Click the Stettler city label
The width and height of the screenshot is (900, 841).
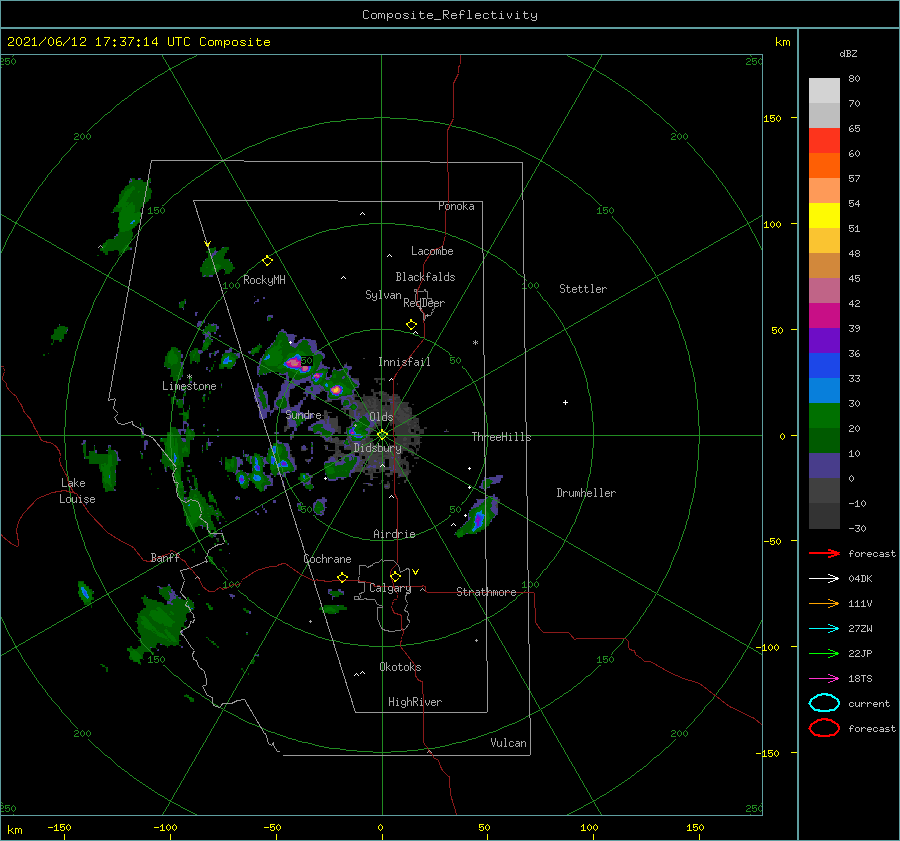pos(583,289)
